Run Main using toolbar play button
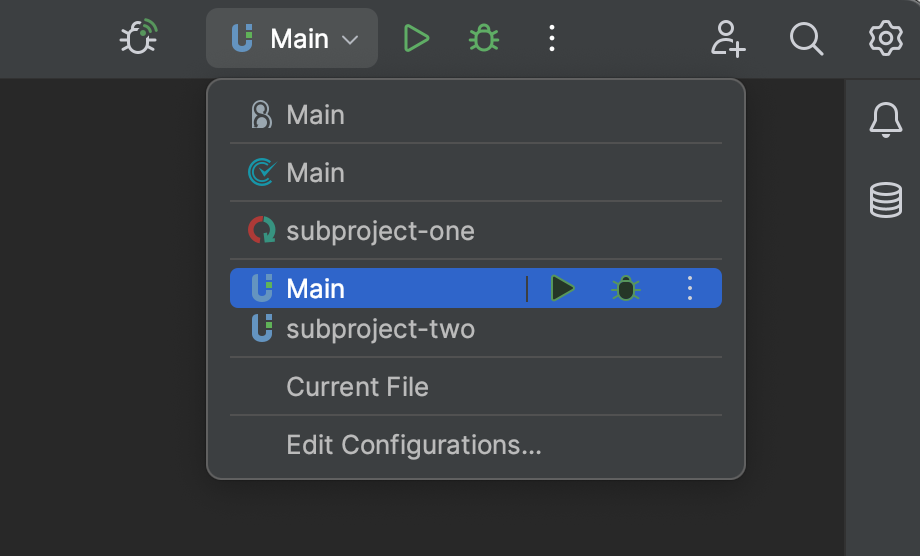Screen dimensions: 920x556 click(x=415, y=39)
